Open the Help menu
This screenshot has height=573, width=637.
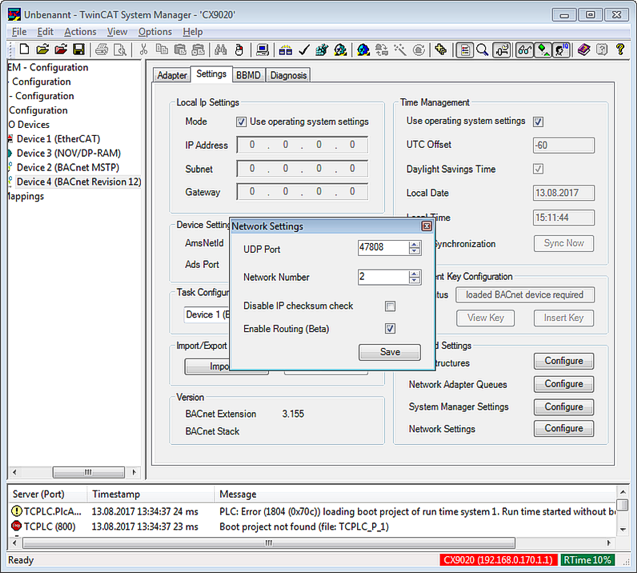[x=193, y=32]
